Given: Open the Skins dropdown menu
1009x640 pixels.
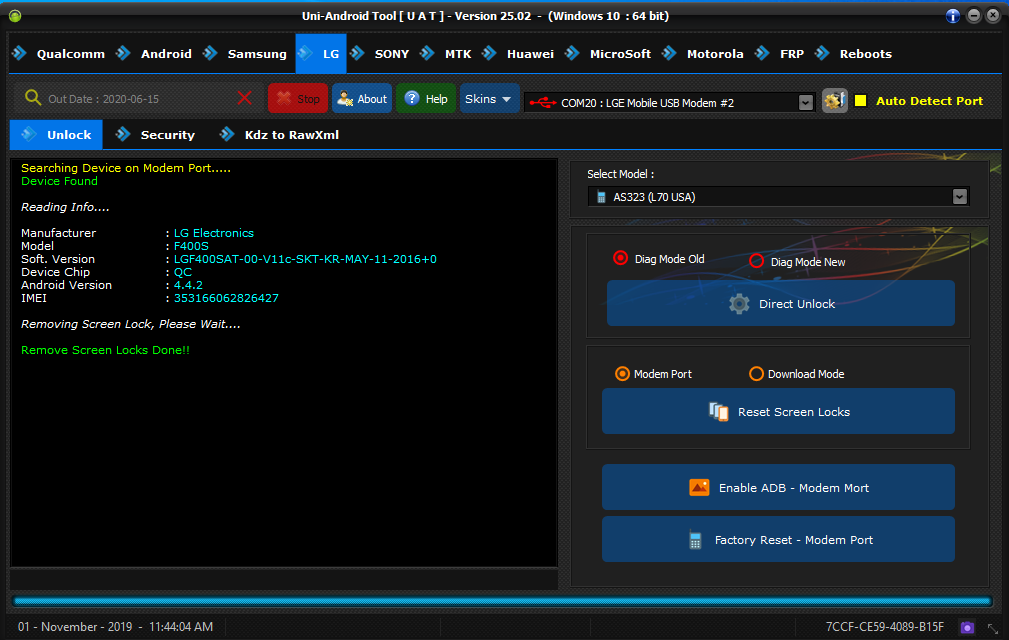Looking at the screenshot, I should 489,98.
